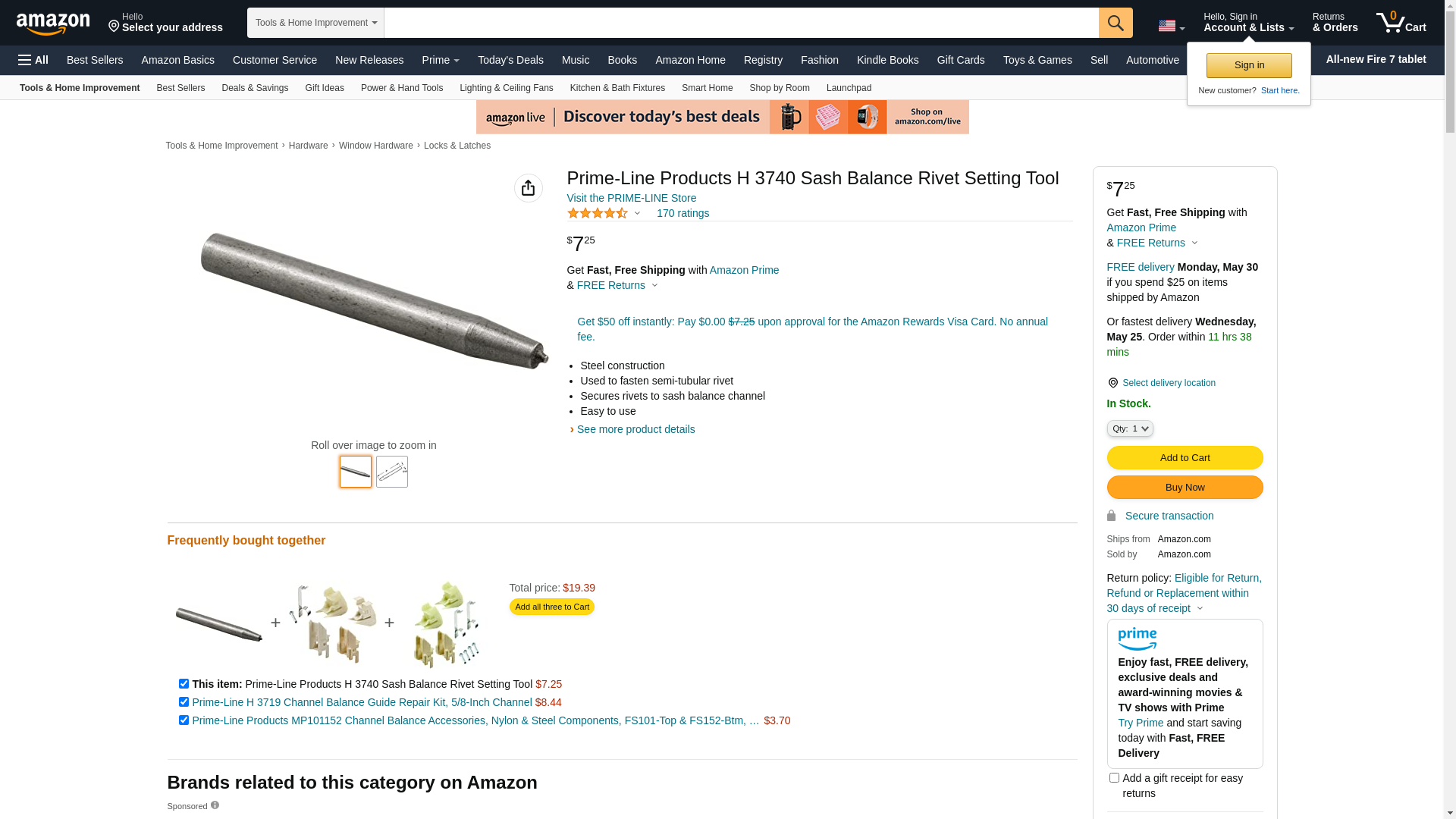Screen dimensions: 1456x819
Task: Open Visit the PRIME-LINE Store link
Action: pyautogui.click(x=632, y=198)
